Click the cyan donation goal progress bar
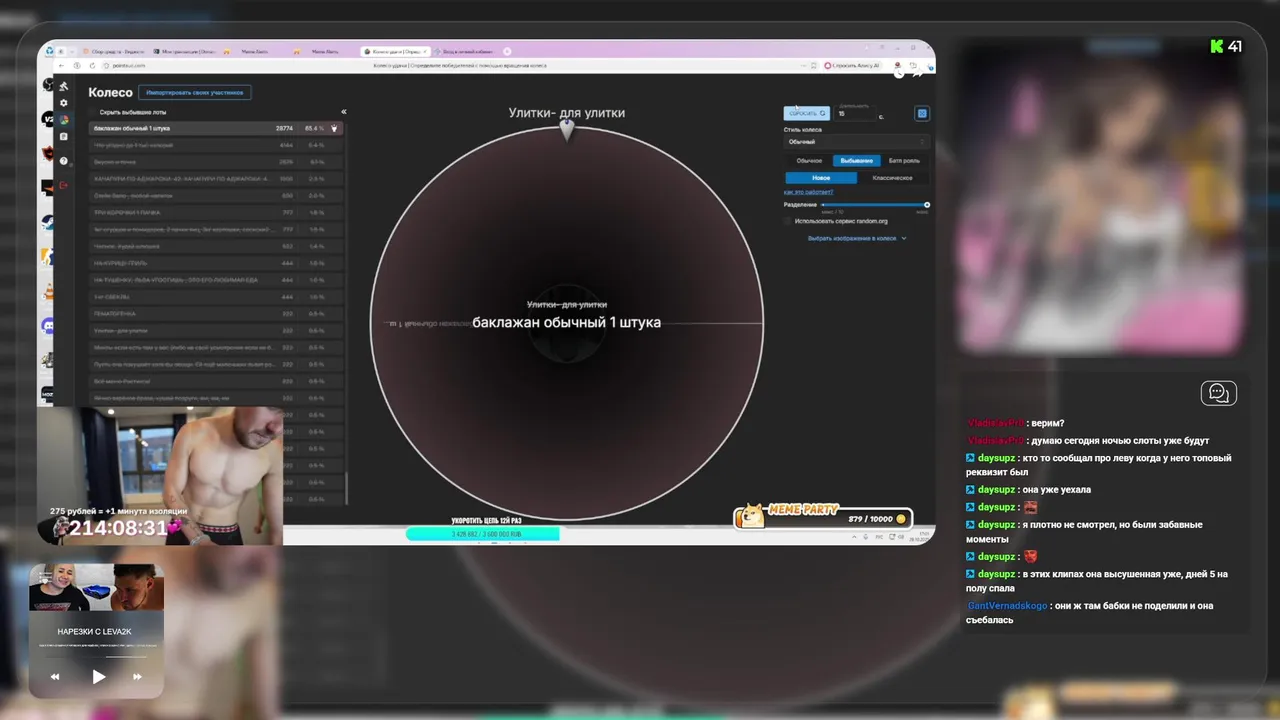1280x720 pixels. point(482,534)
